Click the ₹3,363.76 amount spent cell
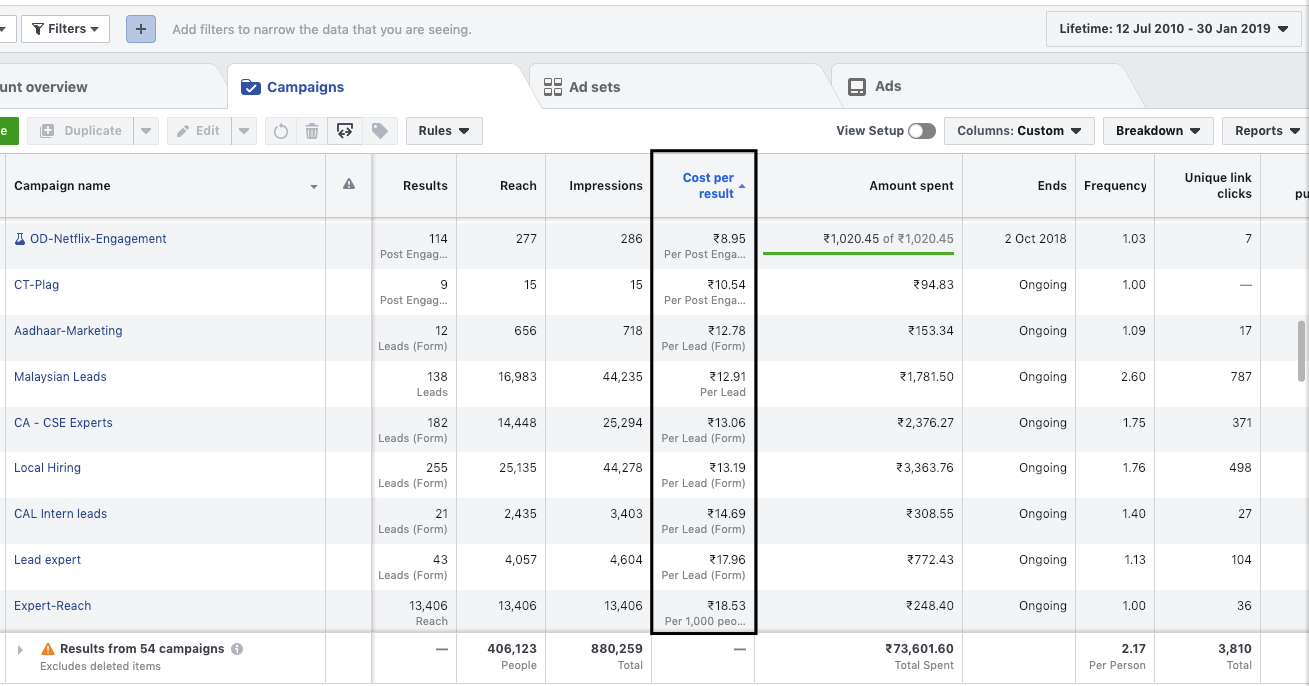This screenshot has height=686, width=1309. pos(925,468)
